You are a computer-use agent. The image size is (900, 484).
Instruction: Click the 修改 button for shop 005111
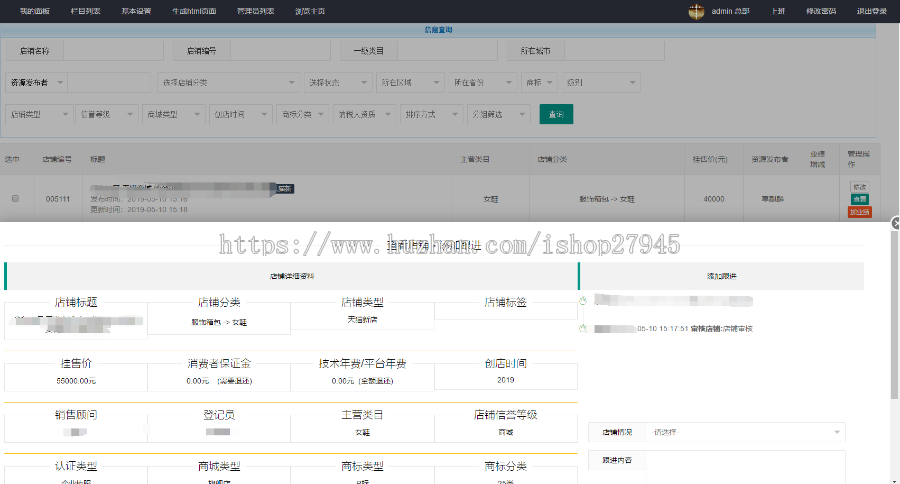[x=859, y=187]
